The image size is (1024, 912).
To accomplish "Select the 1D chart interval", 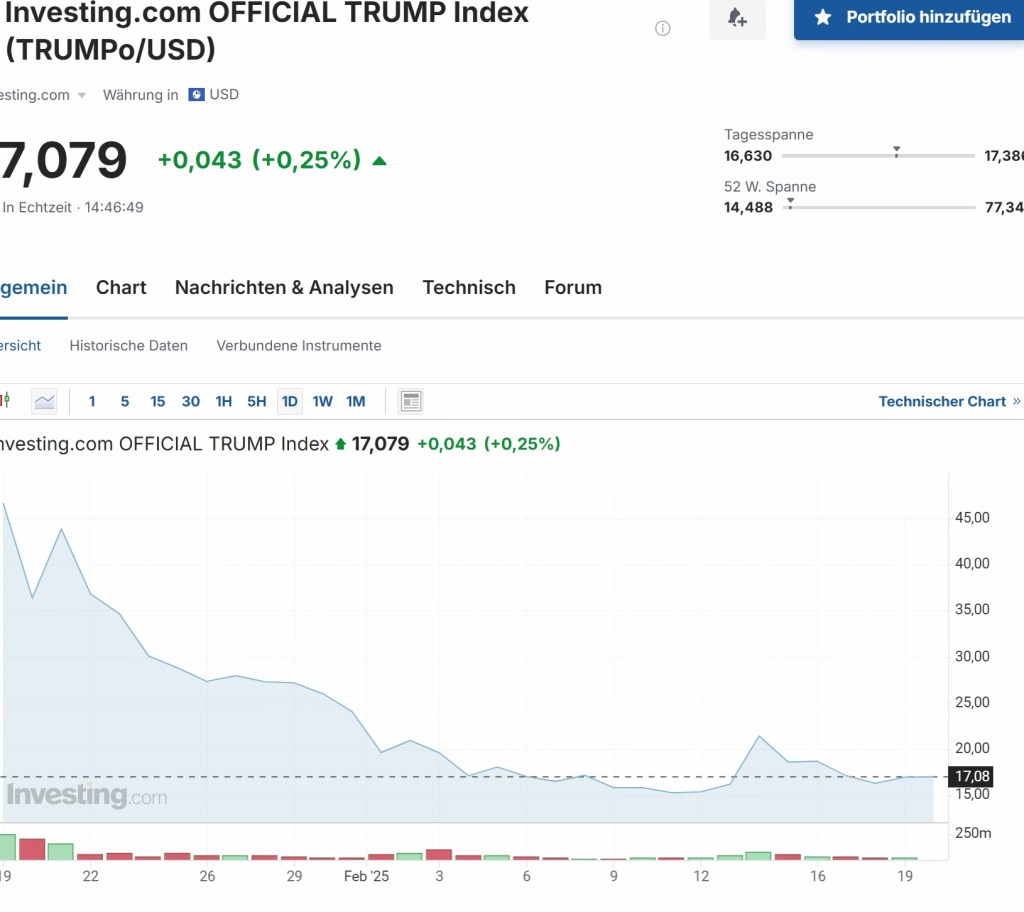I will tap(289, 402).
